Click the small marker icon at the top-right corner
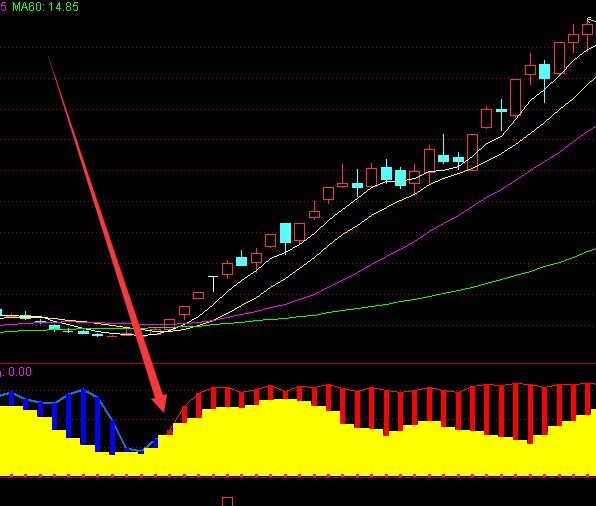This screenshot has width=596, height=506. pos(590,20)
